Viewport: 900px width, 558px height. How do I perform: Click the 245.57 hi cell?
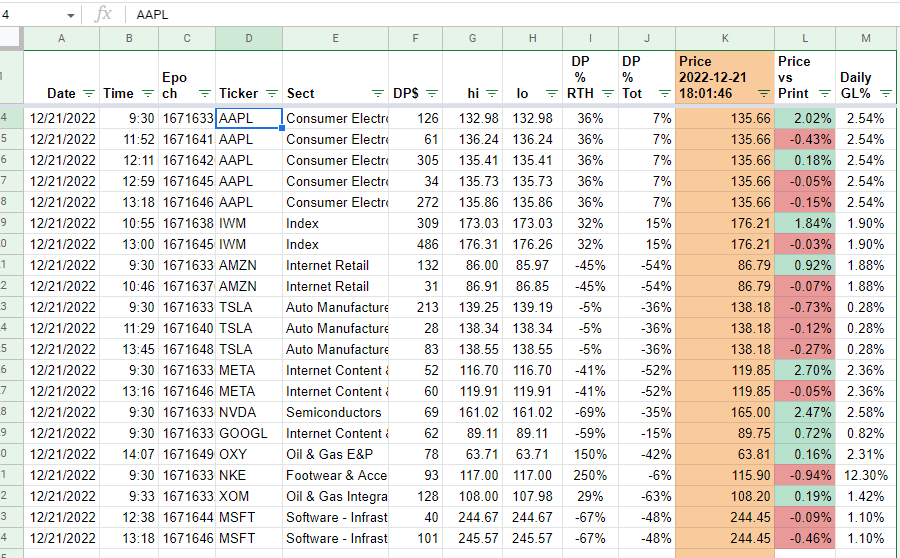coord(472,538)
